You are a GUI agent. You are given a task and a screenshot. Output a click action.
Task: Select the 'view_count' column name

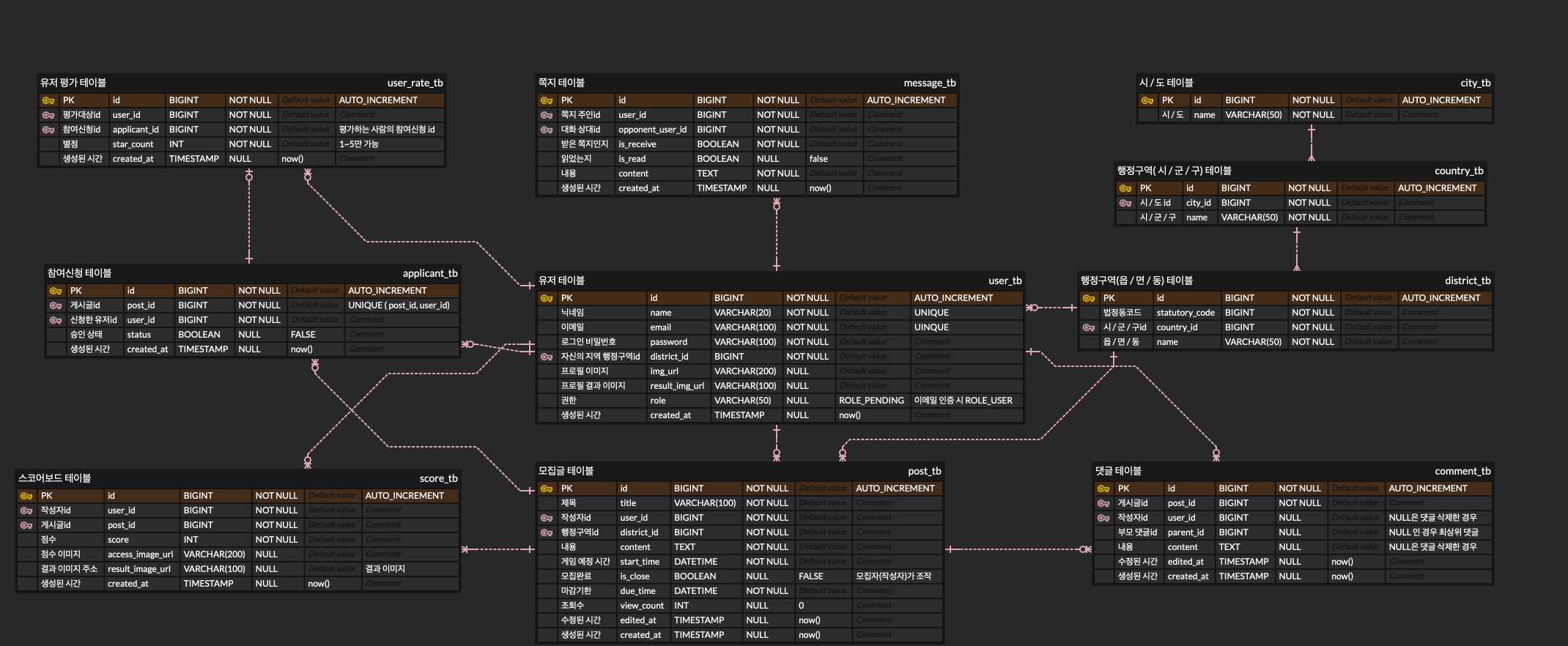642,606
